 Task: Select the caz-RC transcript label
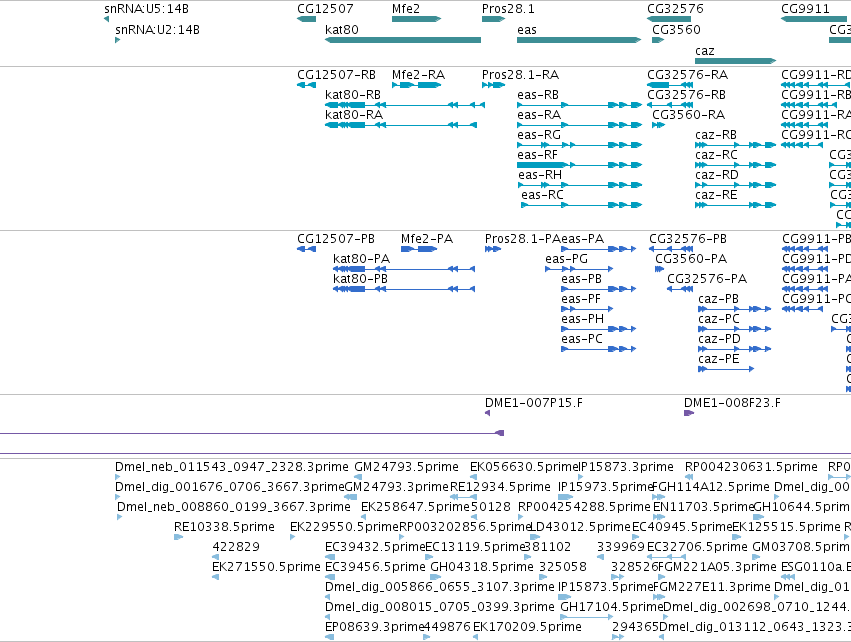pos(716,155)
